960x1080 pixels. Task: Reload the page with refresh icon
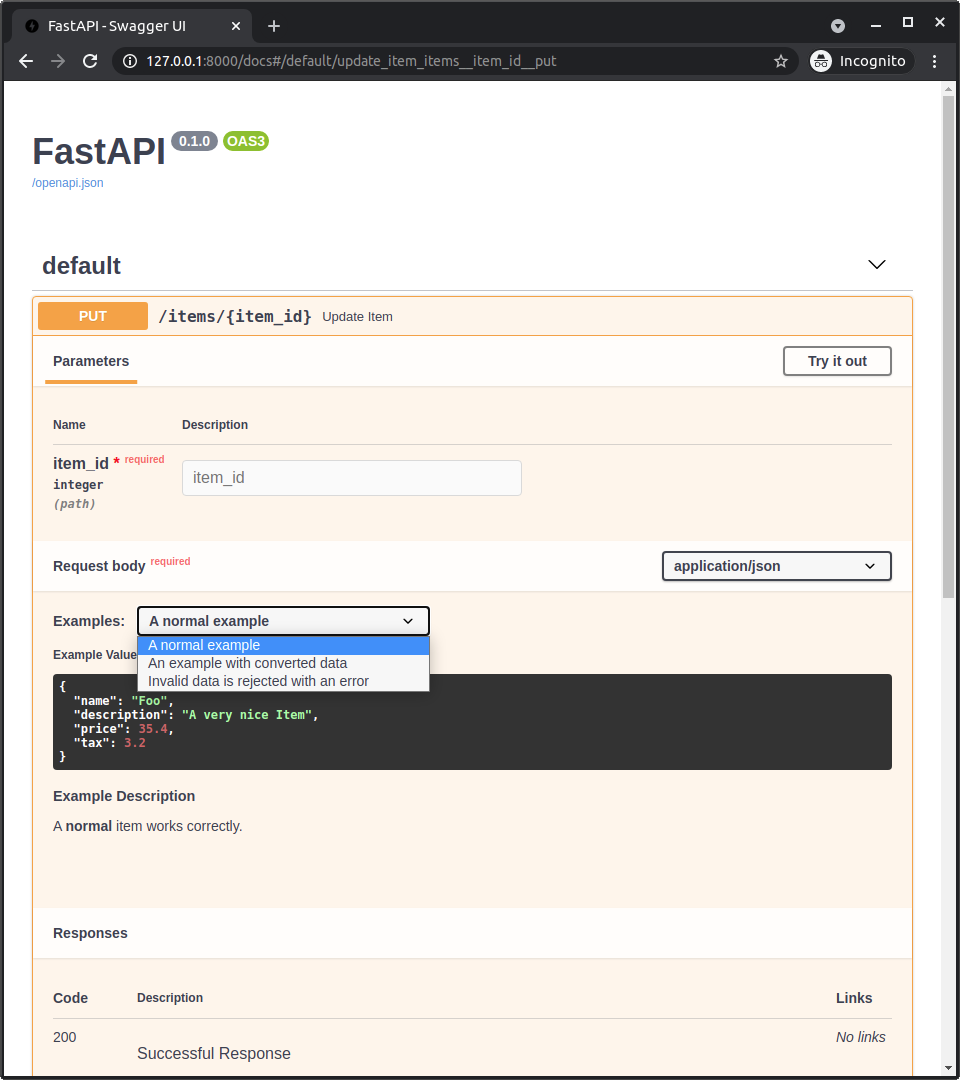click(90, 61)
